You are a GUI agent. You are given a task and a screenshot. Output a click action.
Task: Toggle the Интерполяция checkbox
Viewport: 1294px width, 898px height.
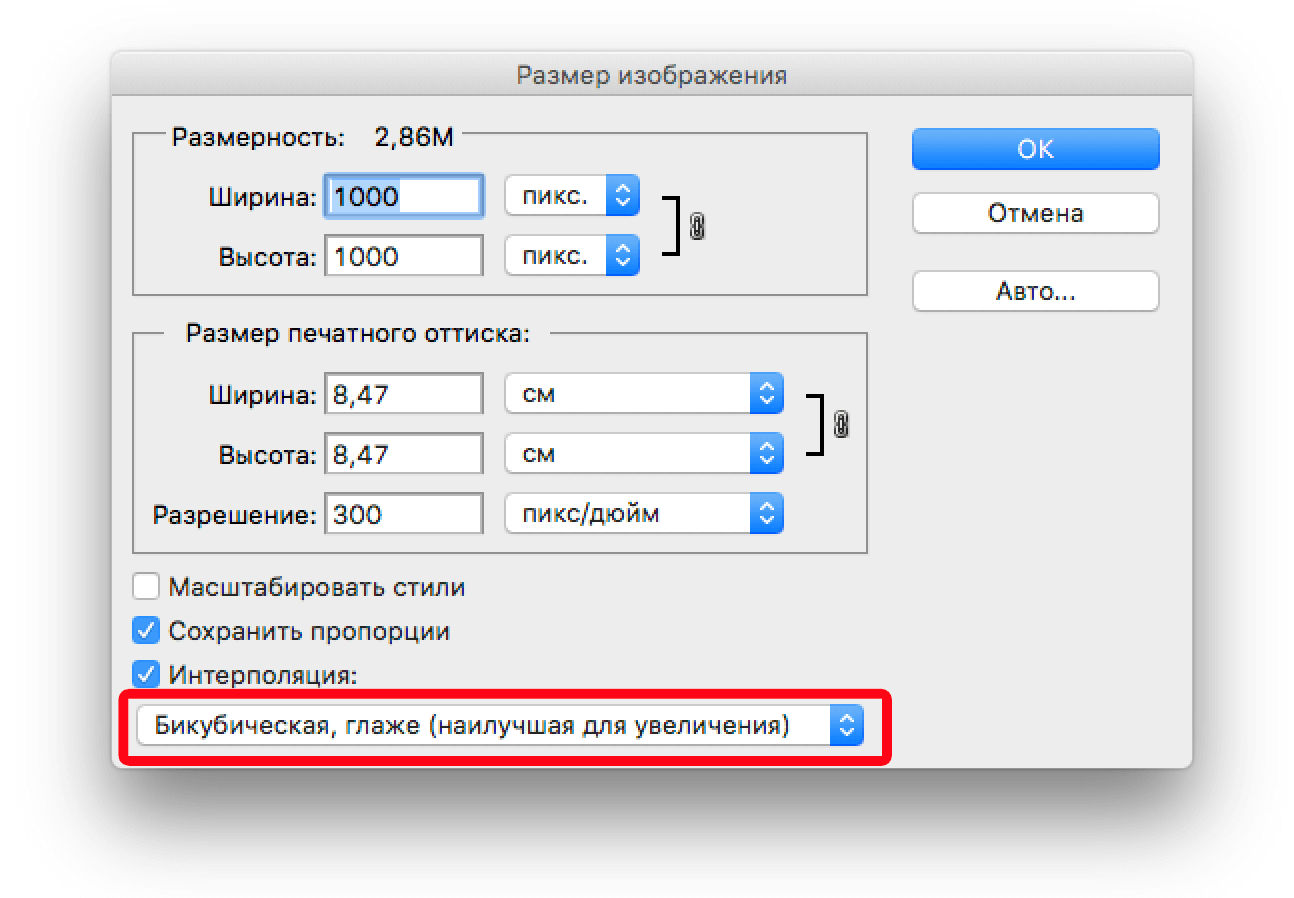(x=147, y=675)
